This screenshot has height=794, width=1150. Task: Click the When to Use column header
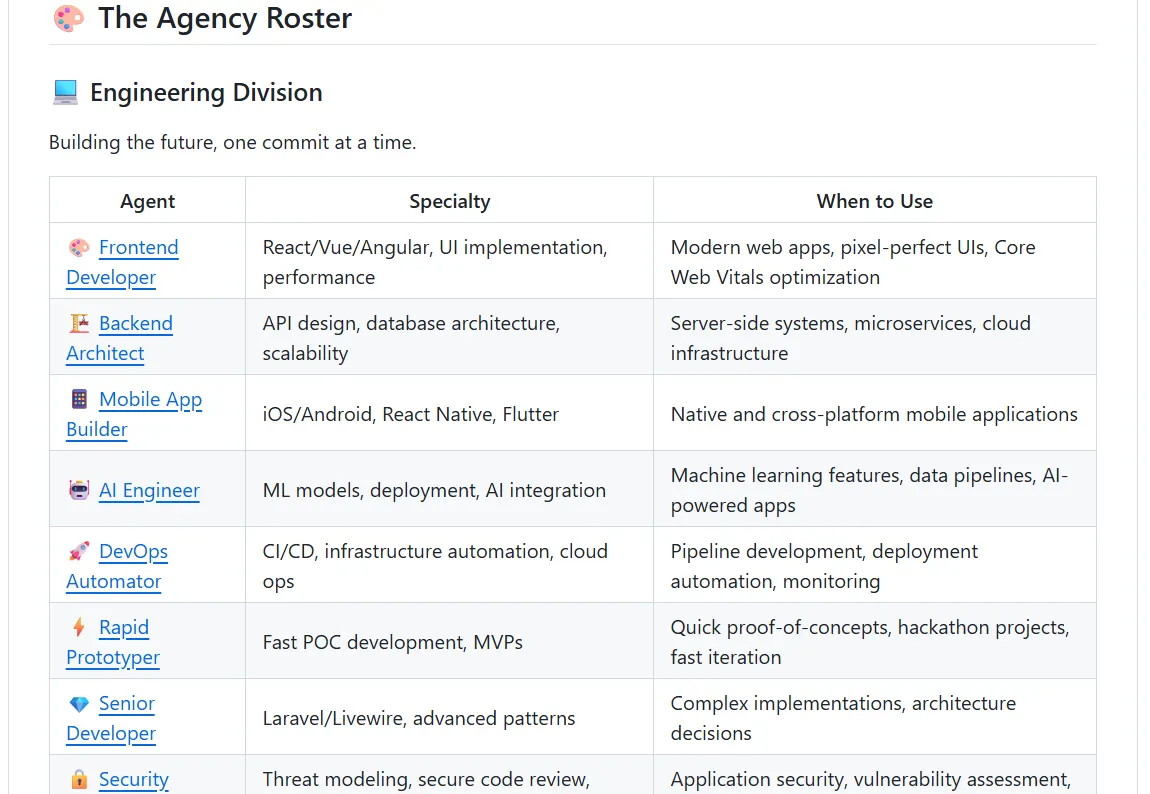click(874, 201)
